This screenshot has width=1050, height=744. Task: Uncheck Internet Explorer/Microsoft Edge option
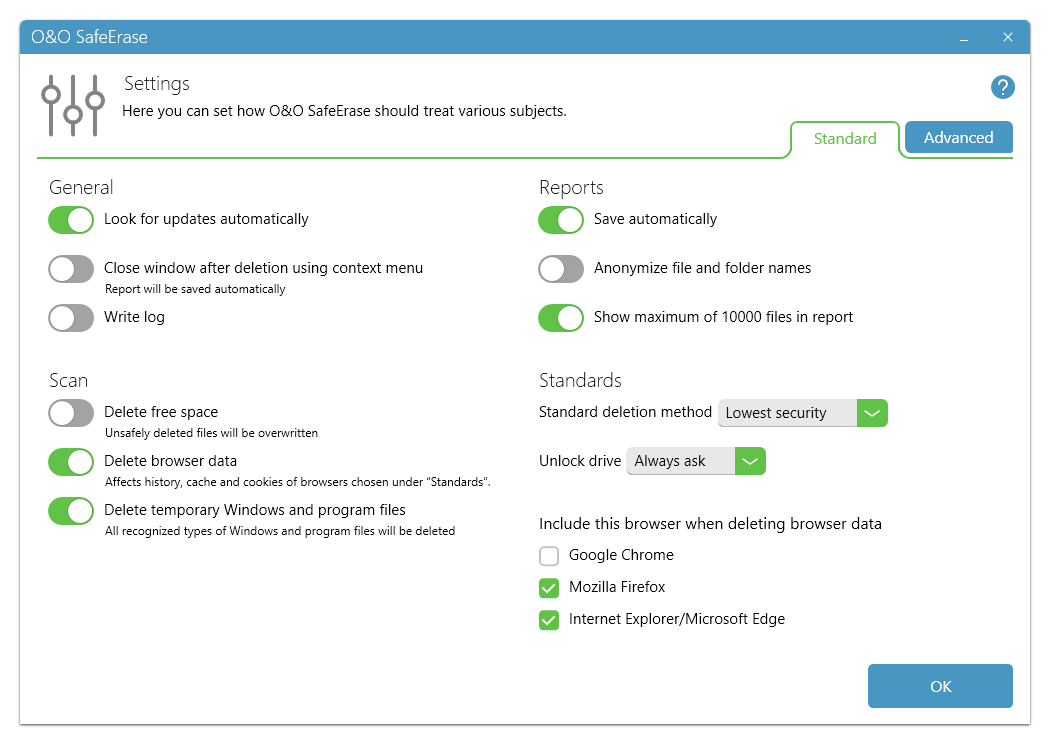coord(548,620)
